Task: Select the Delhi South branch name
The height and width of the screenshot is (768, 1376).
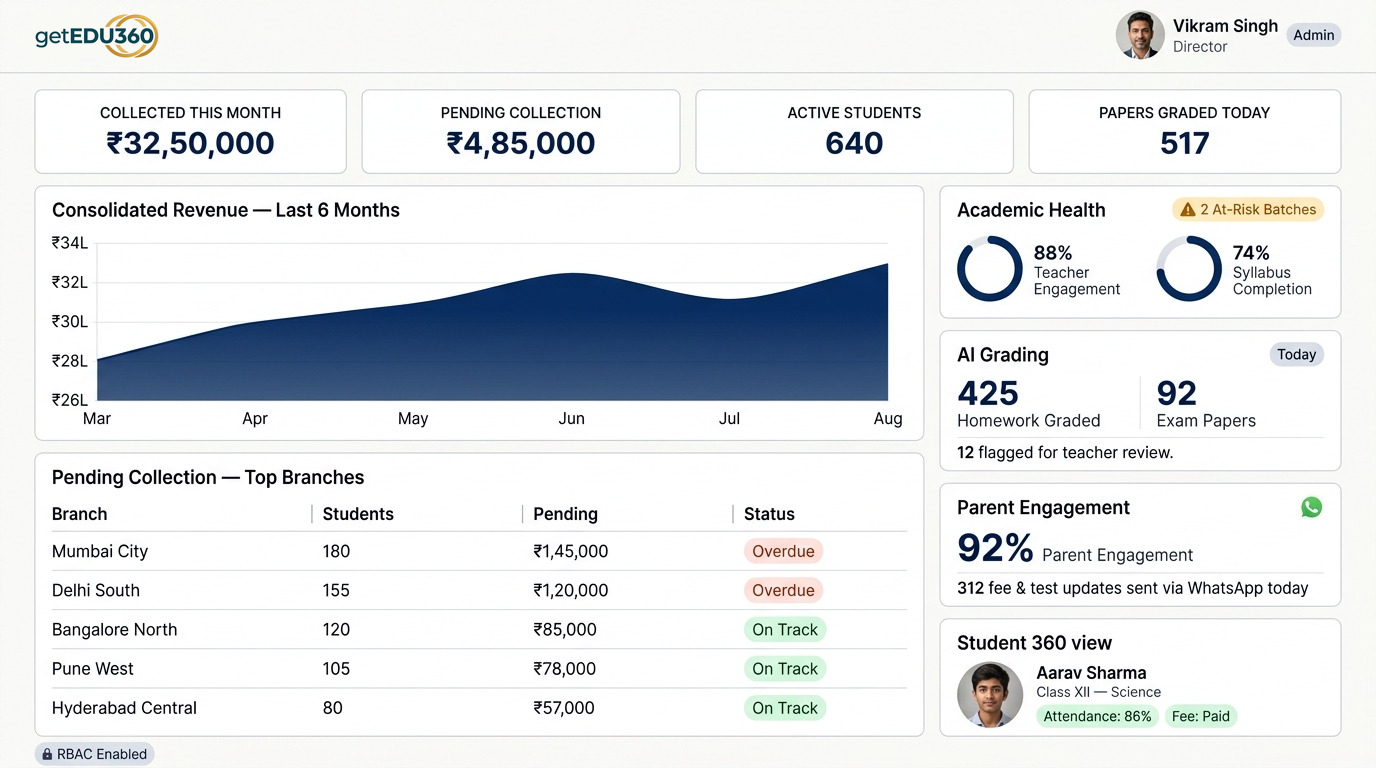Action: (96, 590)
